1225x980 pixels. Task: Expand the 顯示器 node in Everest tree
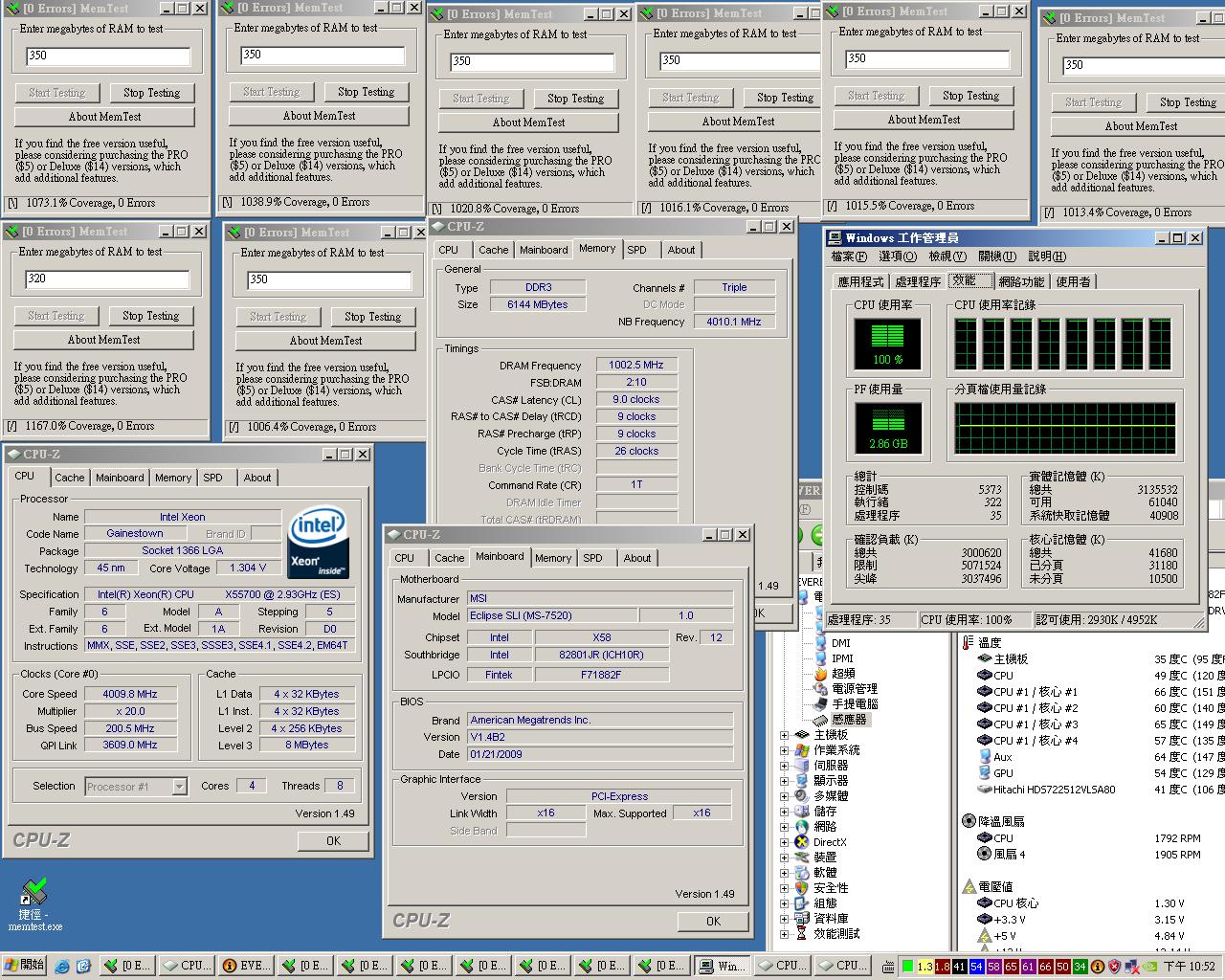[x=785, y=781]
